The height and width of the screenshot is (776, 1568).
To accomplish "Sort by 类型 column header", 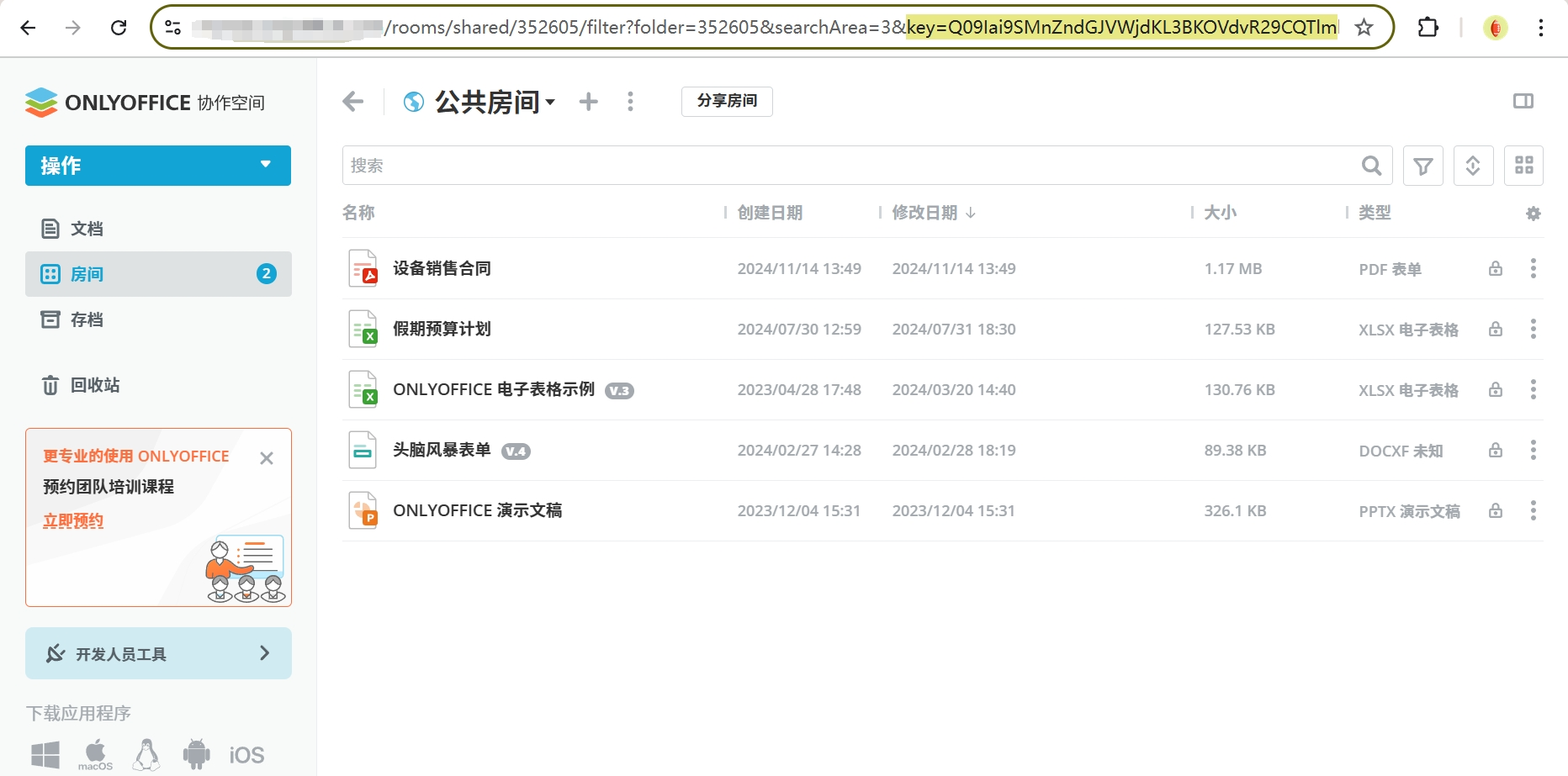I will [x=1375, y=213].
